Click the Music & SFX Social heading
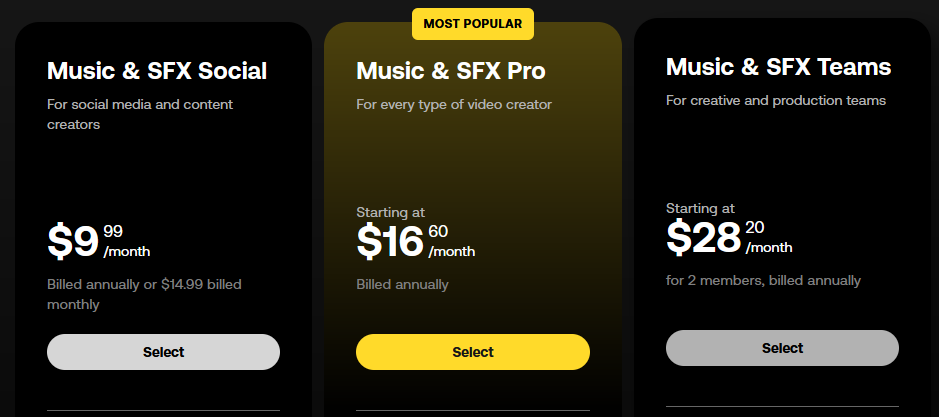The height and width of the screenshot is (417, 939). 157,71
